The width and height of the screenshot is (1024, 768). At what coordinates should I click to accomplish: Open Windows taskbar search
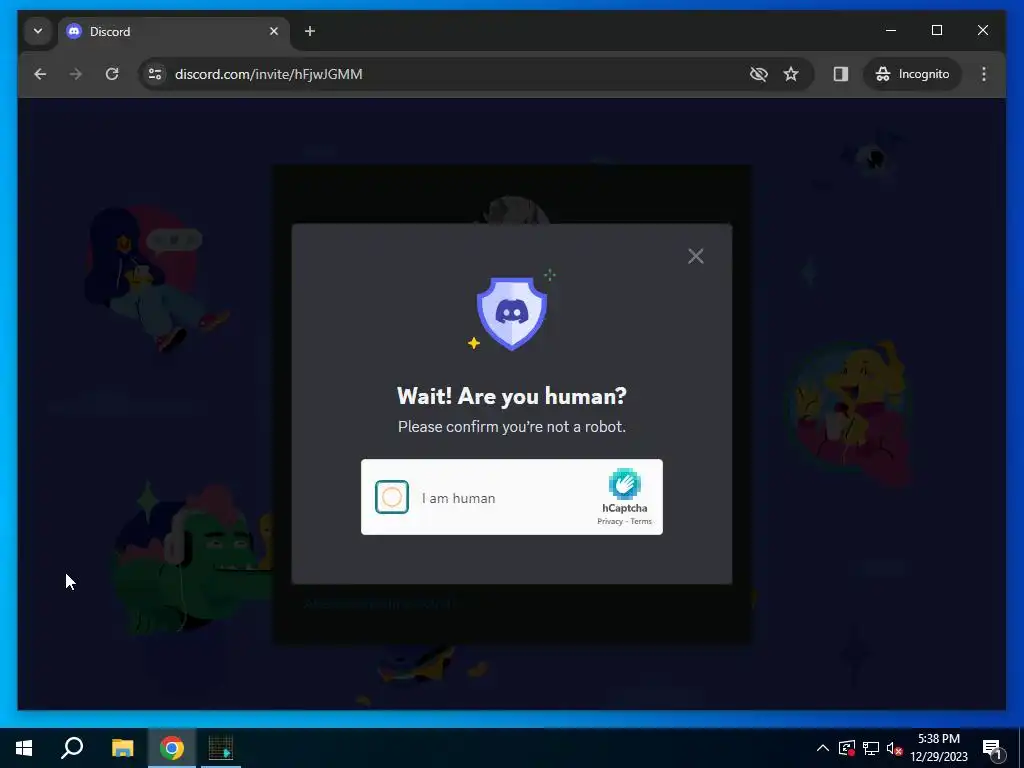[x=72, y=748]
